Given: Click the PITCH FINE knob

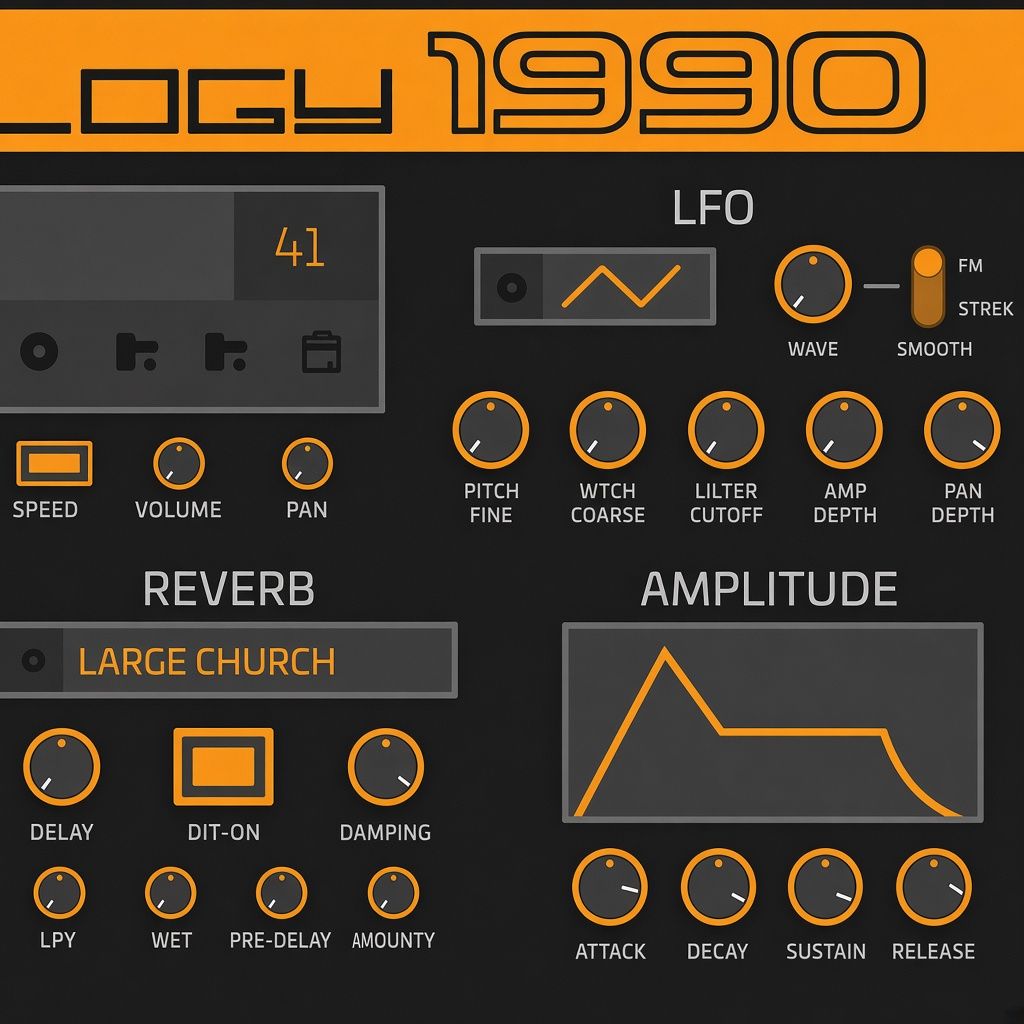Looking at the screenshot, I should pos(490,430).
